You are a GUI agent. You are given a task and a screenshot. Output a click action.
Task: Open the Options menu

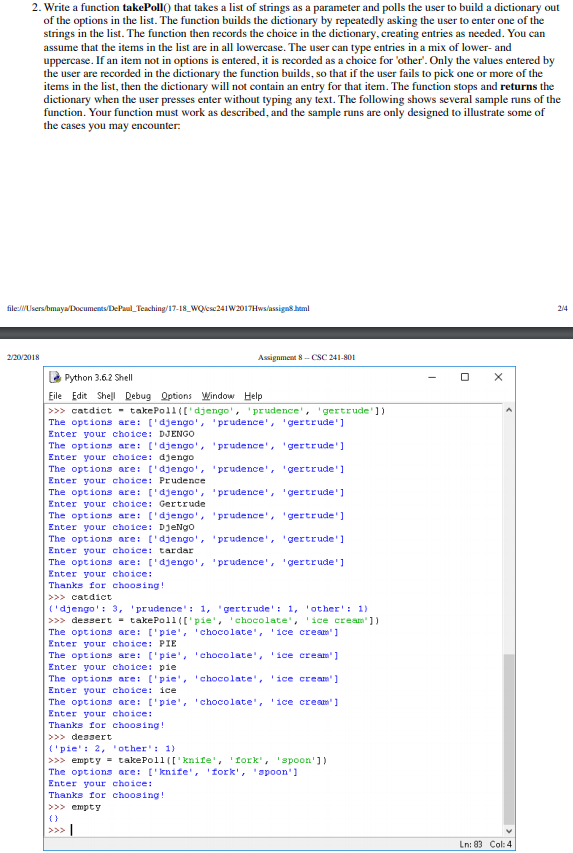point(176,395)
